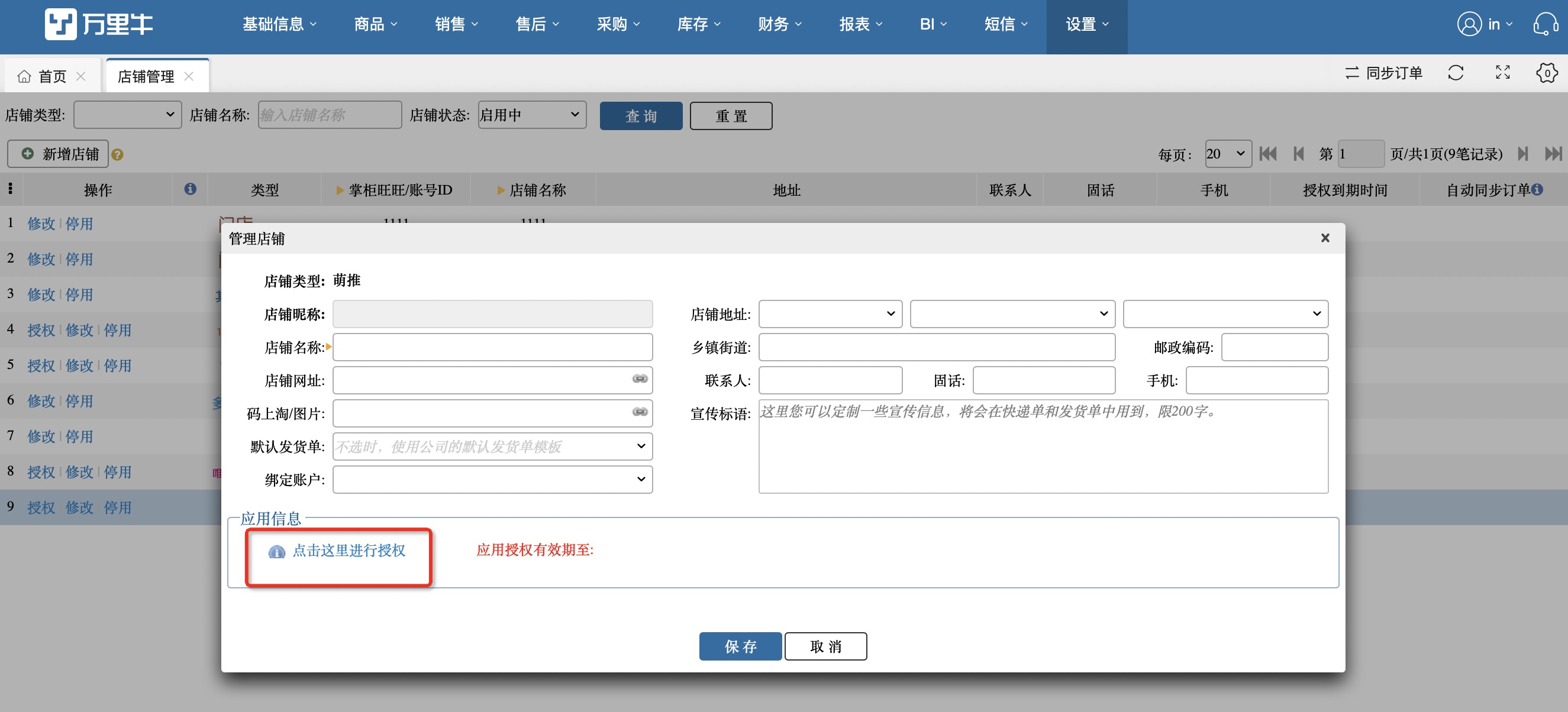The image size is (1568, 712).
Task: Click the 点击这里进行授权 link
Action: (349, 551)
